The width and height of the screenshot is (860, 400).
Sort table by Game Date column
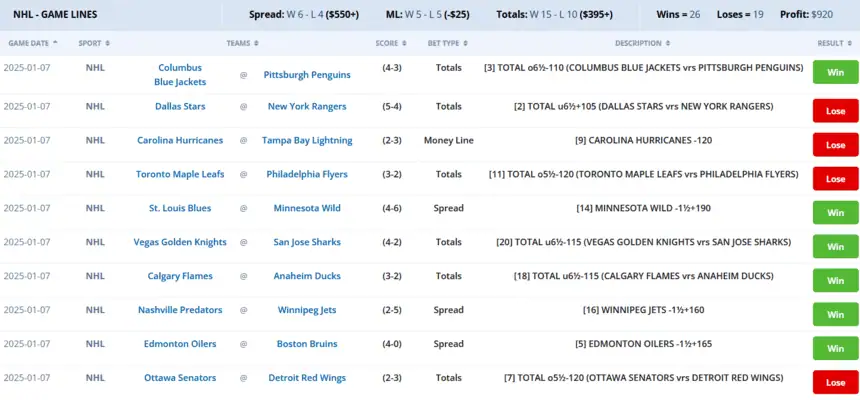click(x=33, y=43)
